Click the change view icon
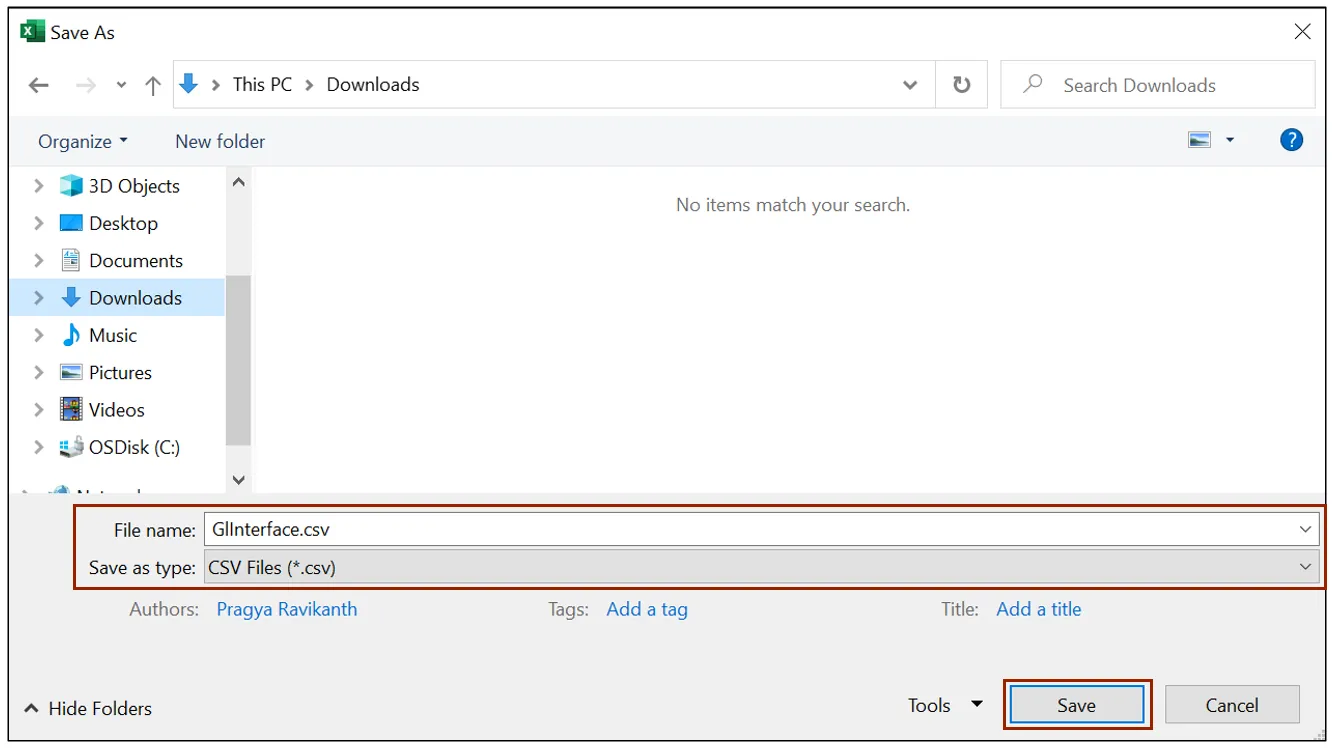Image resolution: width=1333 pixels, height=748 pixels. (1200, 140)
